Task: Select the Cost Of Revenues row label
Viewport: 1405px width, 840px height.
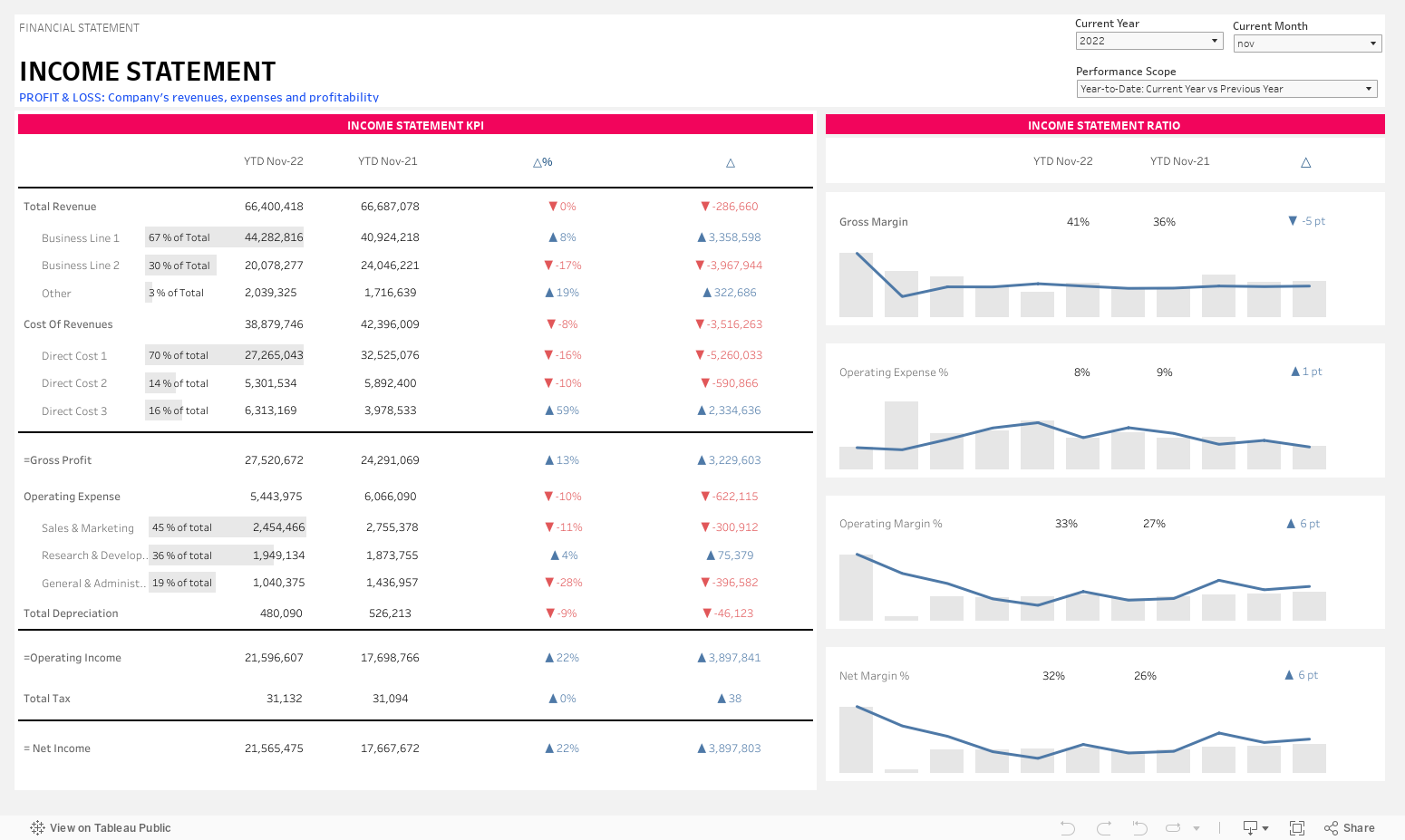Action: coord(68,324)
